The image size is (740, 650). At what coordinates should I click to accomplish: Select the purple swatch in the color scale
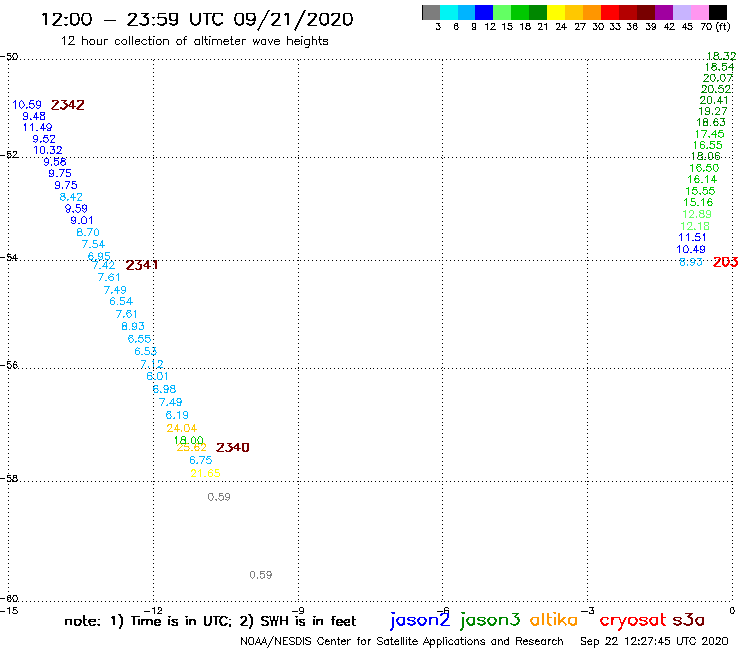[663, 12]
